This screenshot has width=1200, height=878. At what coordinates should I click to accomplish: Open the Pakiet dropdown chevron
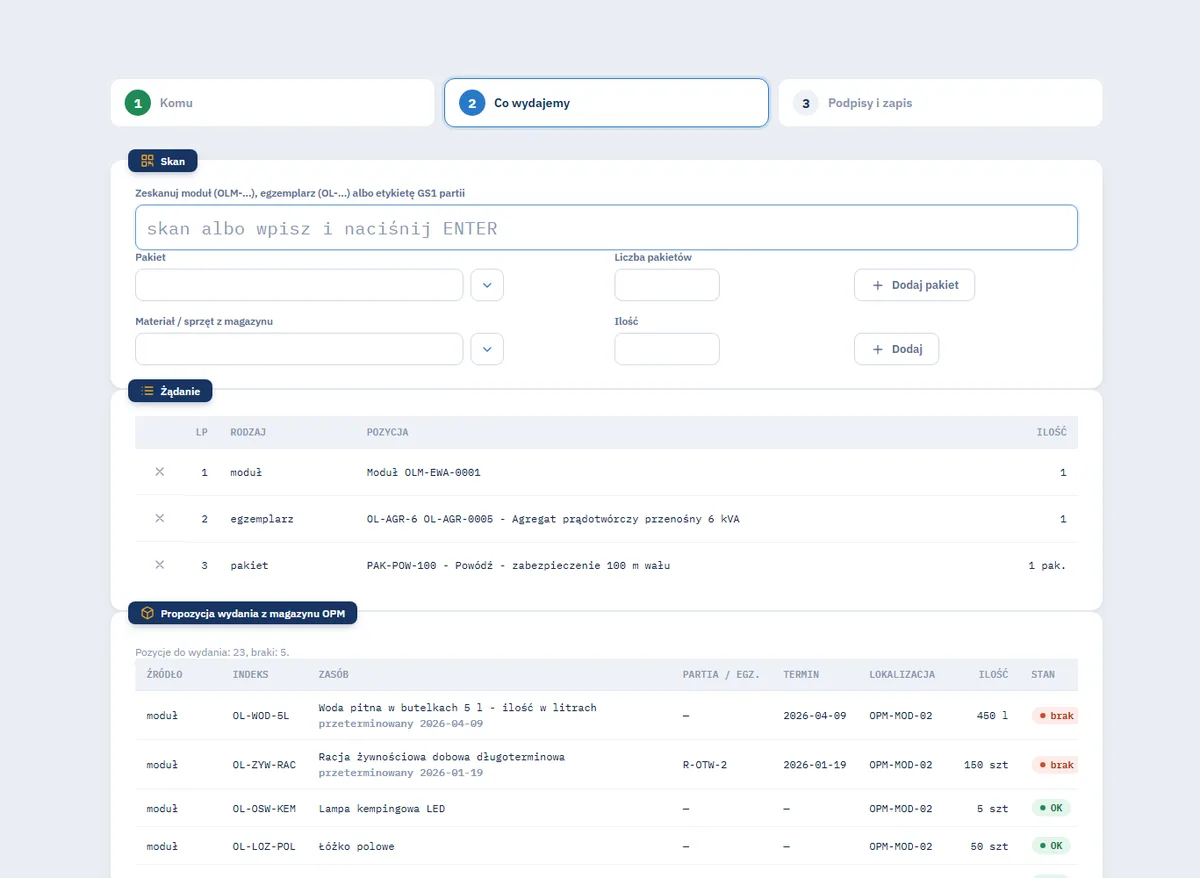(x=487, y=285)
